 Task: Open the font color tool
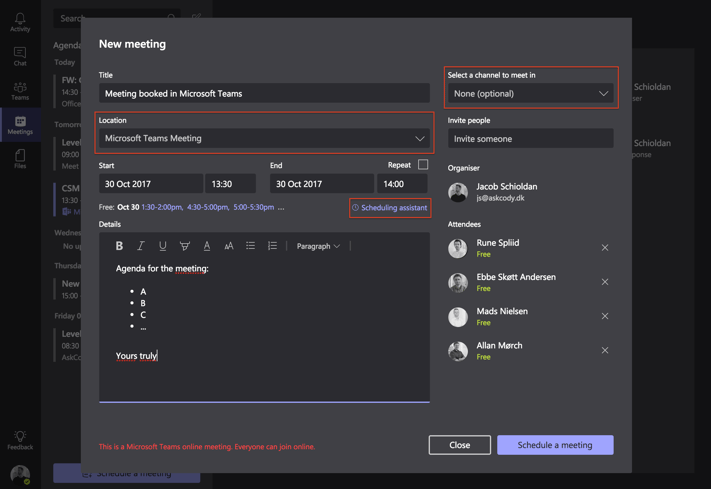point(207,246)
